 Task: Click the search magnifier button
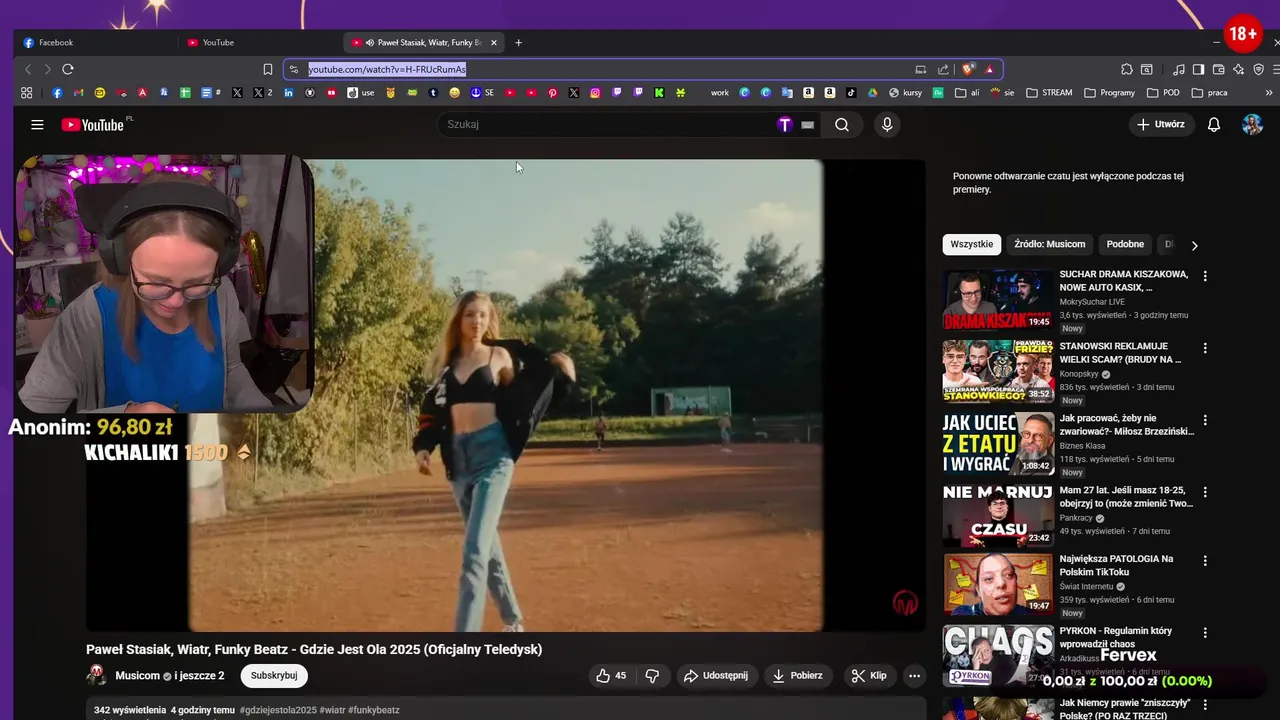click(842, 125)
